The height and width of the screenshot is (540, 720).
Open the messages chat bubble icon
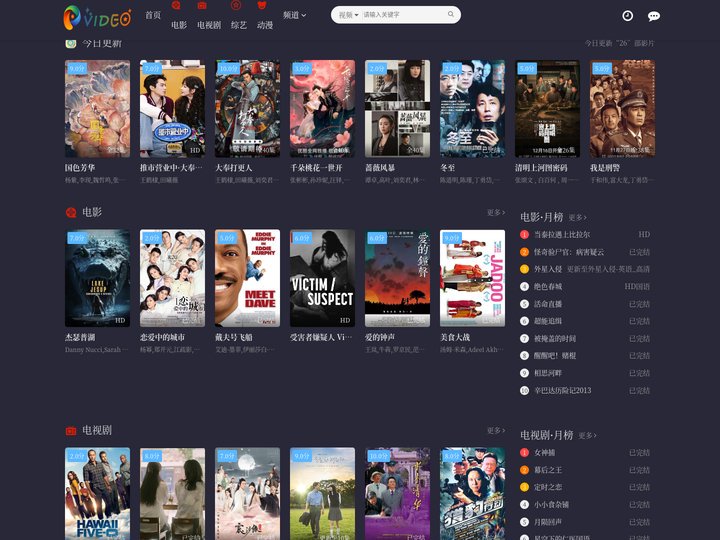(654, 17)
